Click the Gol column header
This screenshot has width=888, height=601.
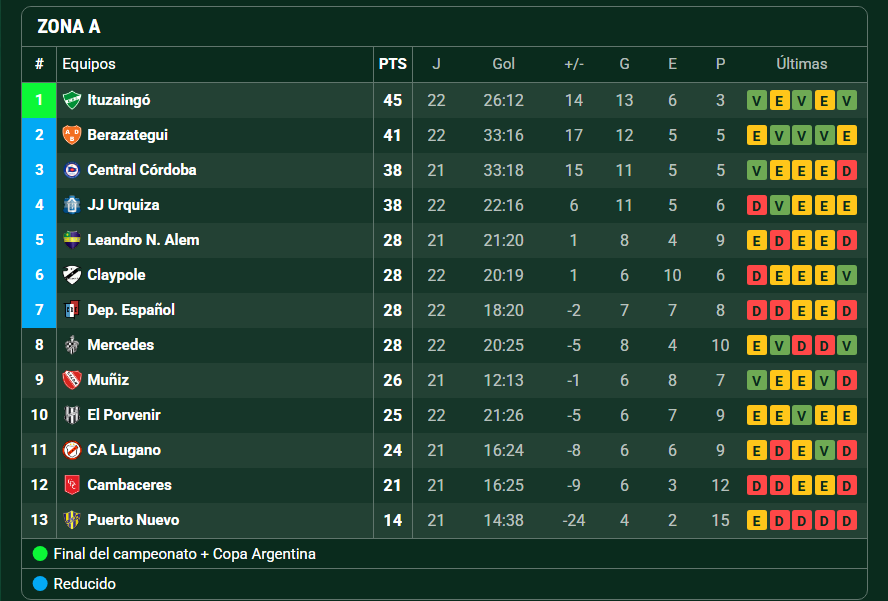coord(503,64)
